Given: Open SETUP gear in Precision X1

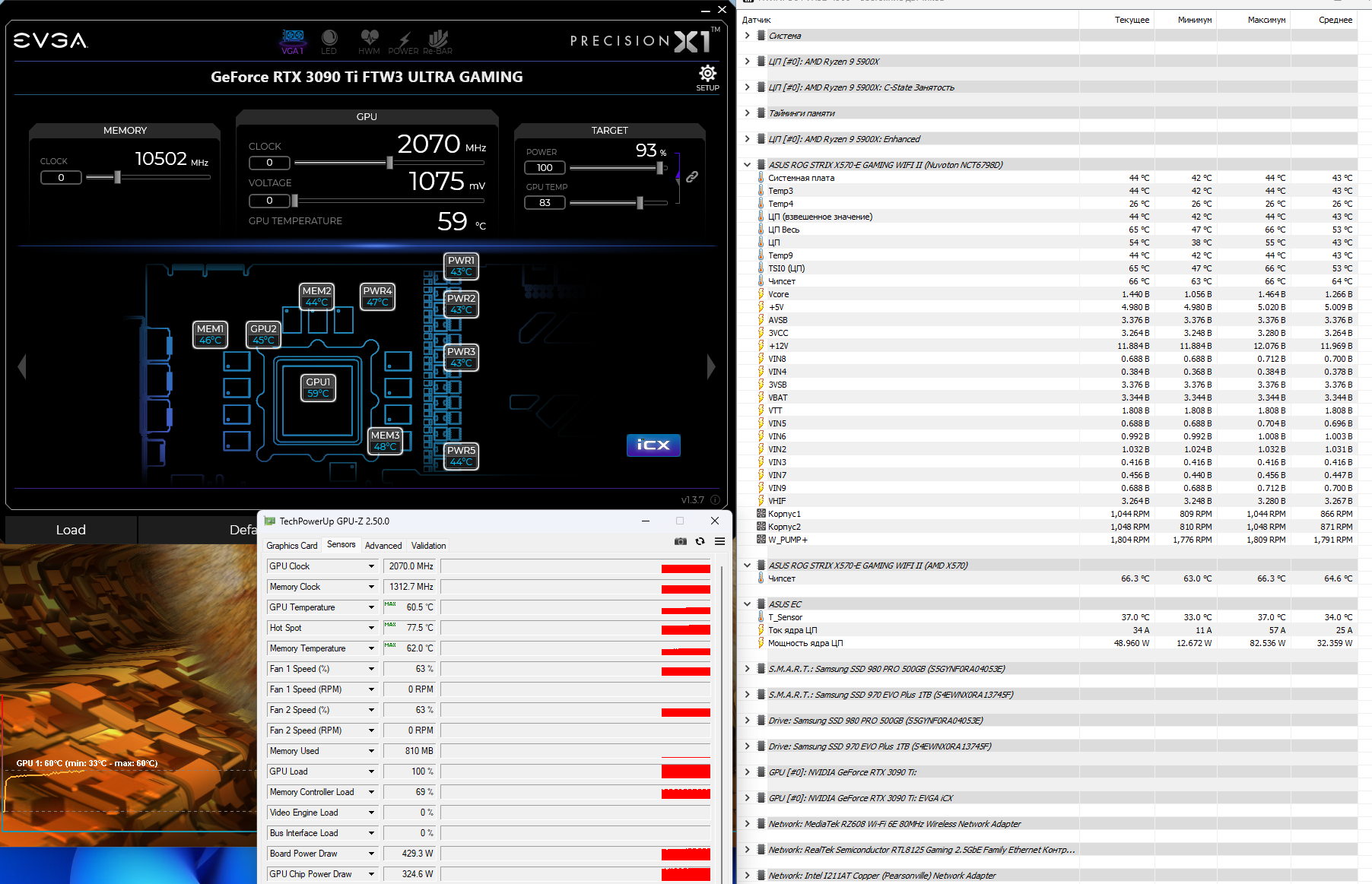Looking at the screenshot, I should 708,78.
